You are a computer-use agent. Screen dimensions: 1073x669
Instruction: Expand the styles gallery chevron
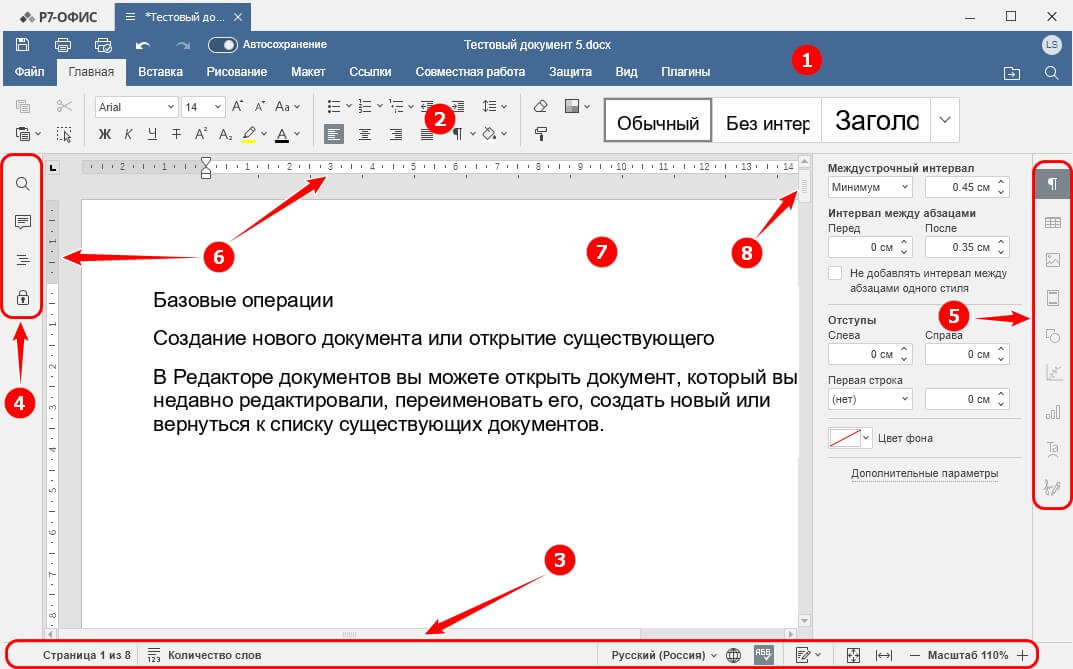(944, 120)
